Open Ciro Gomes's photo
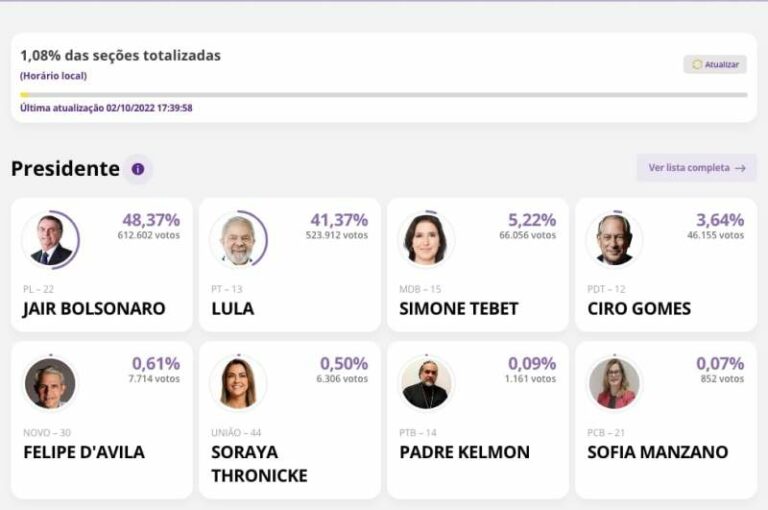The width and height of the screenshot is (768, 510). [x=614, y=240]
